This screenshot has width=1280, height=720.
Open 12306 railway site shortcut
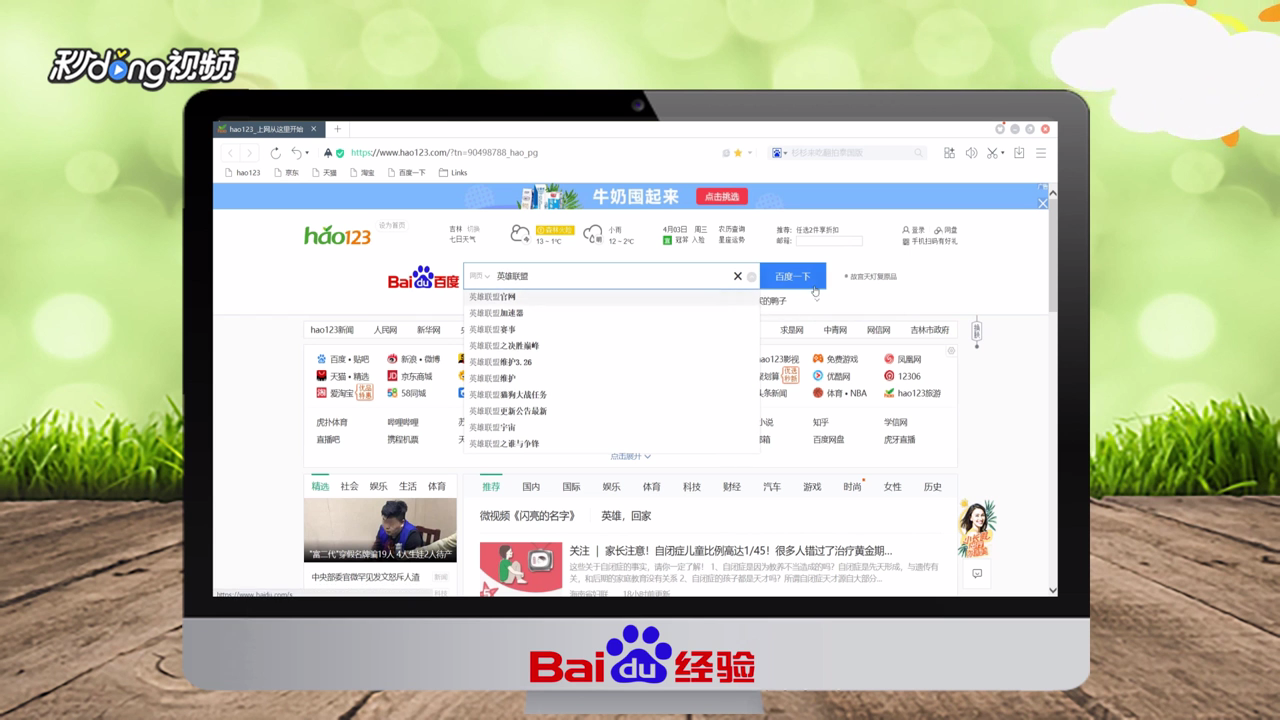(902, 376)
